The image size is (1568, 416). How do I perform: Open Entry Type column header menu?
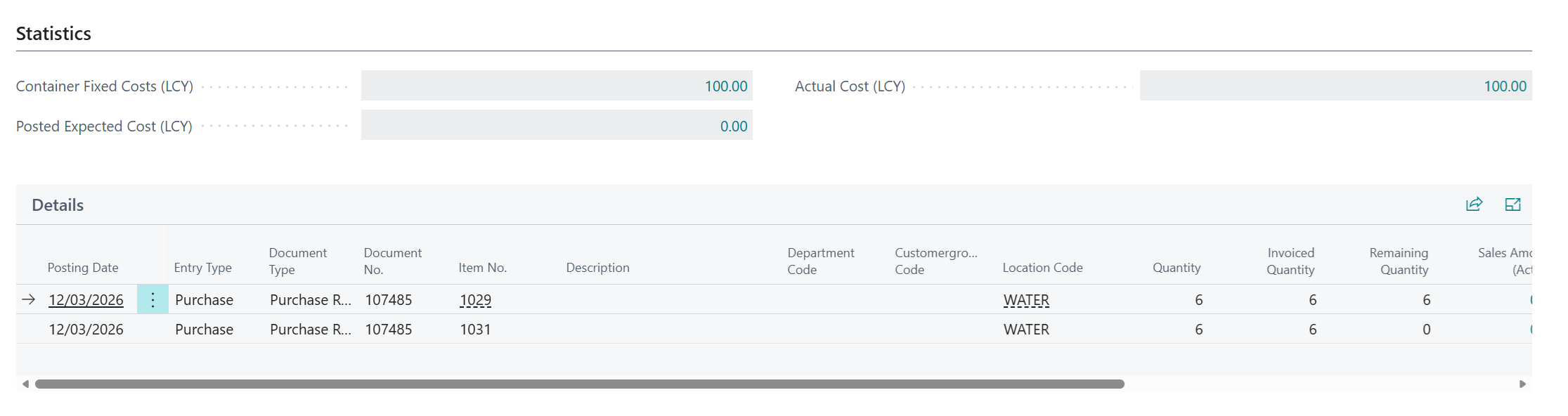[x=202, y=268]
